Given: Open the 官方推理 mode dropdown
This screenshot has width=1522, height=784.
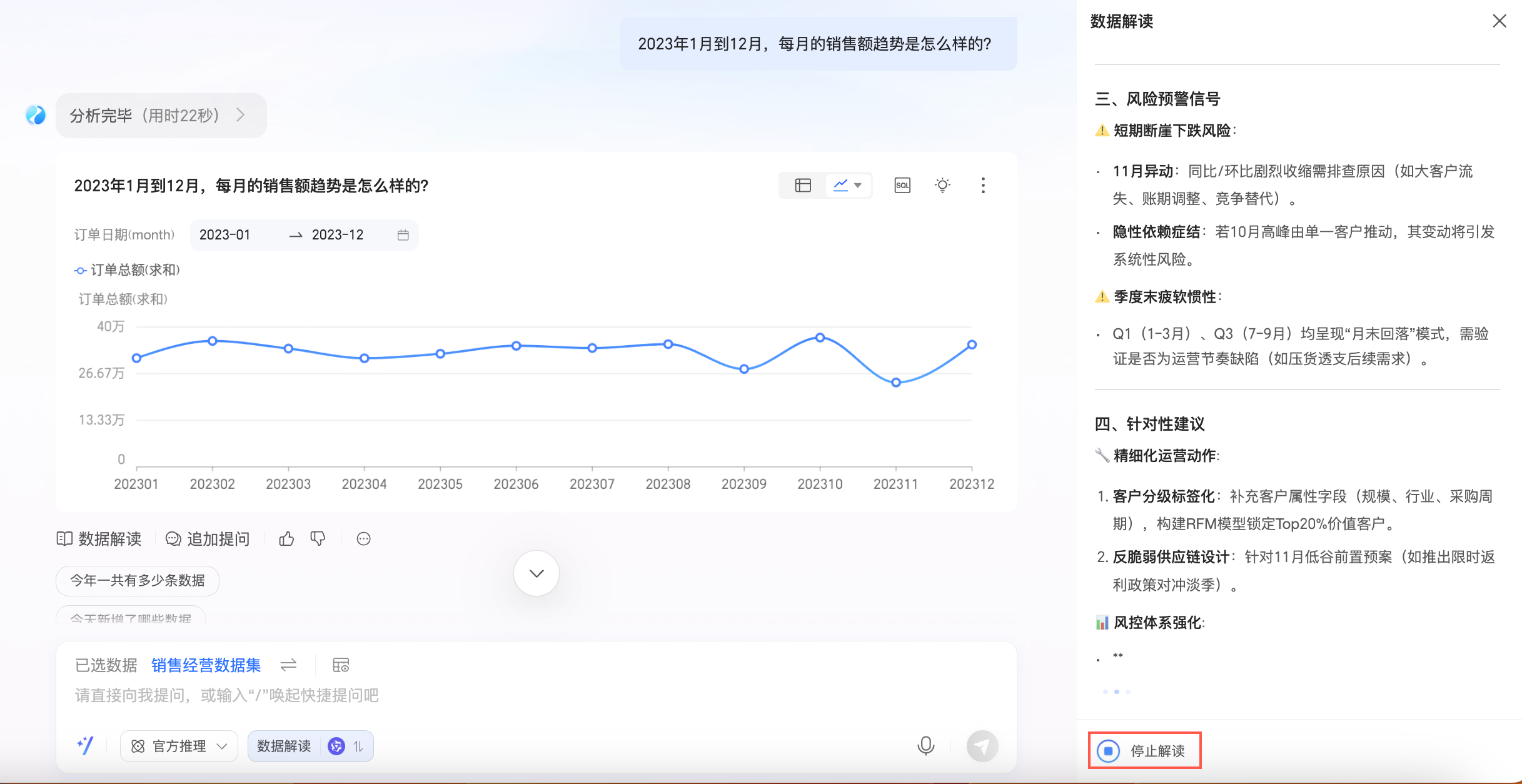Looking at the screenshot, I should coord(179,746).
